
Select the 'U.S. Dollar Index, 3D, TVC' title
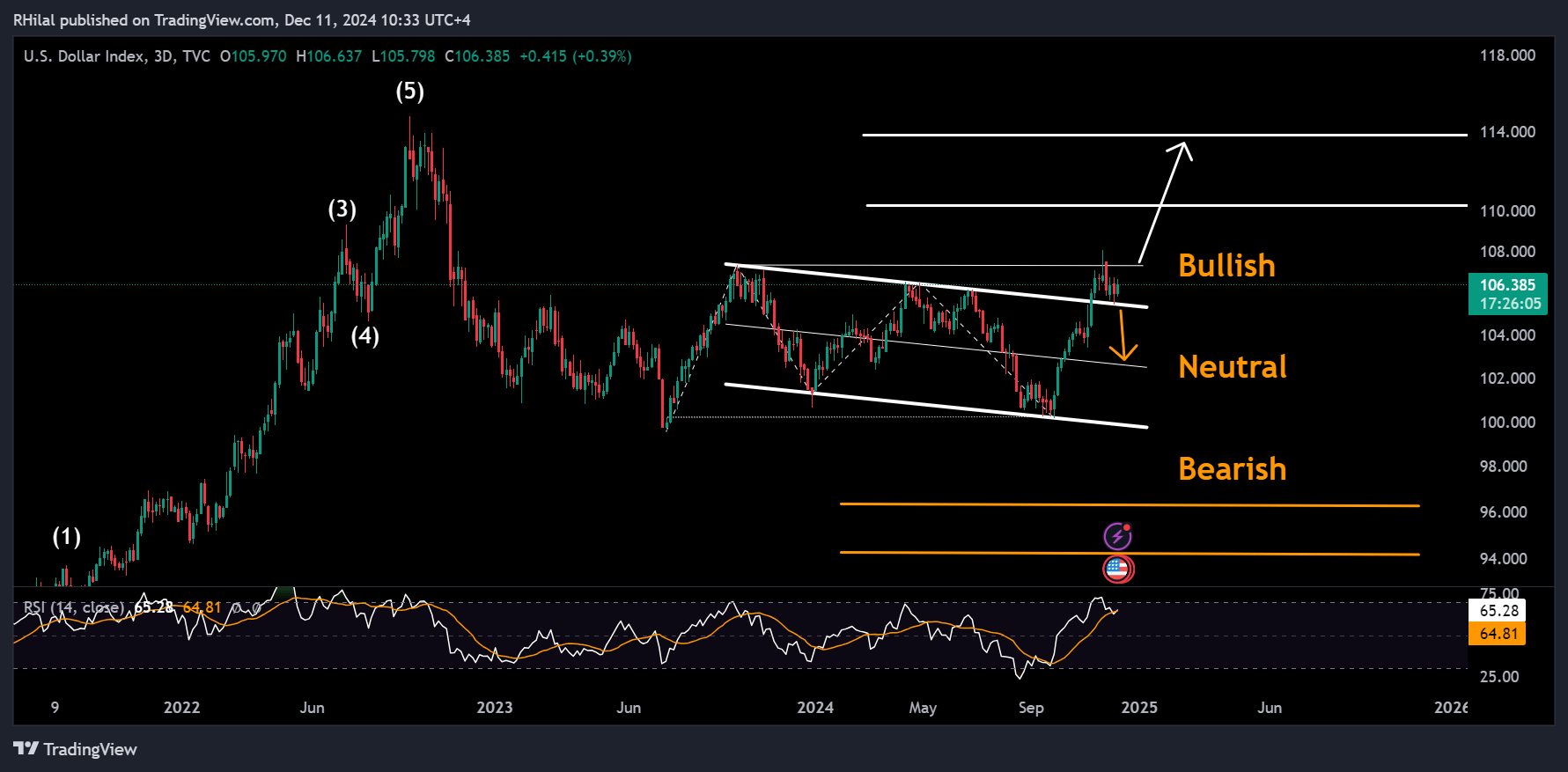click(x=117, y=56)
